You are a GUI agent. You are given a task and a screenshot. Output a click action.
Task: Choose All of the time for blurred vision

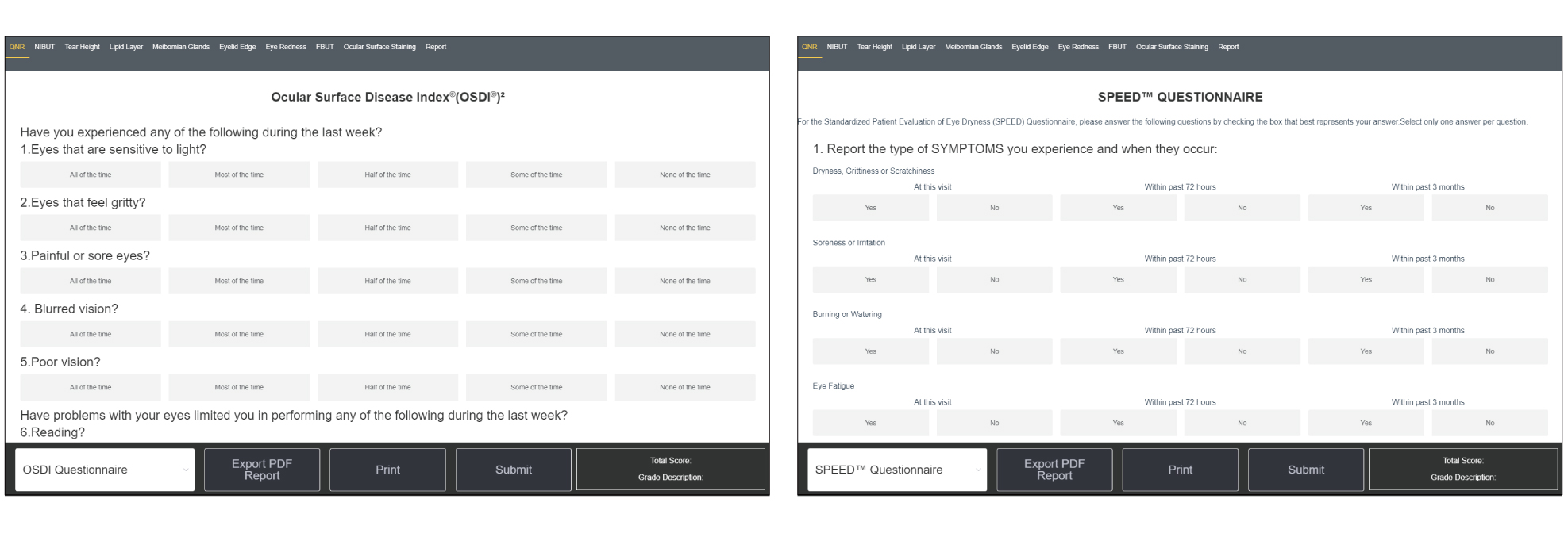pos(91,334)
